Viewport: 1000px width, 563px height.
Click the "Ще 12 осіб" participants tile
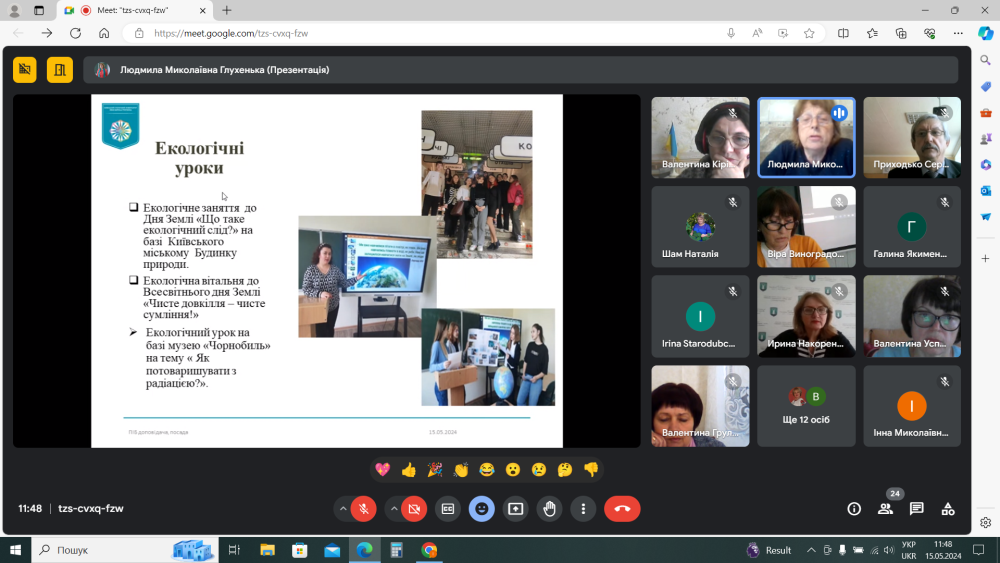pos(806,405)
